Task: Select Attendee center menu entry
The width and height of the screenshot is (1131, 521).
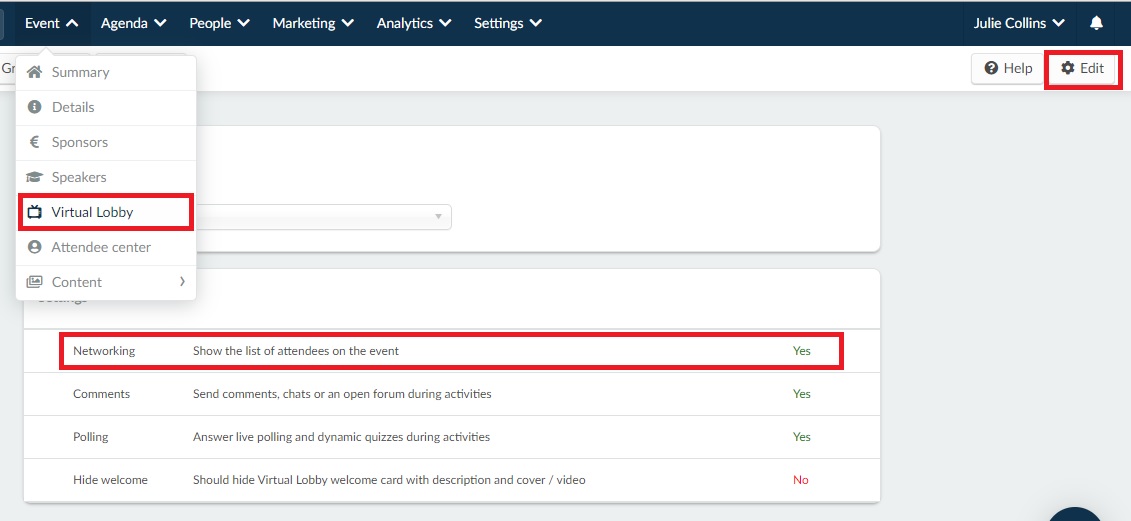Action: [105, 248]
